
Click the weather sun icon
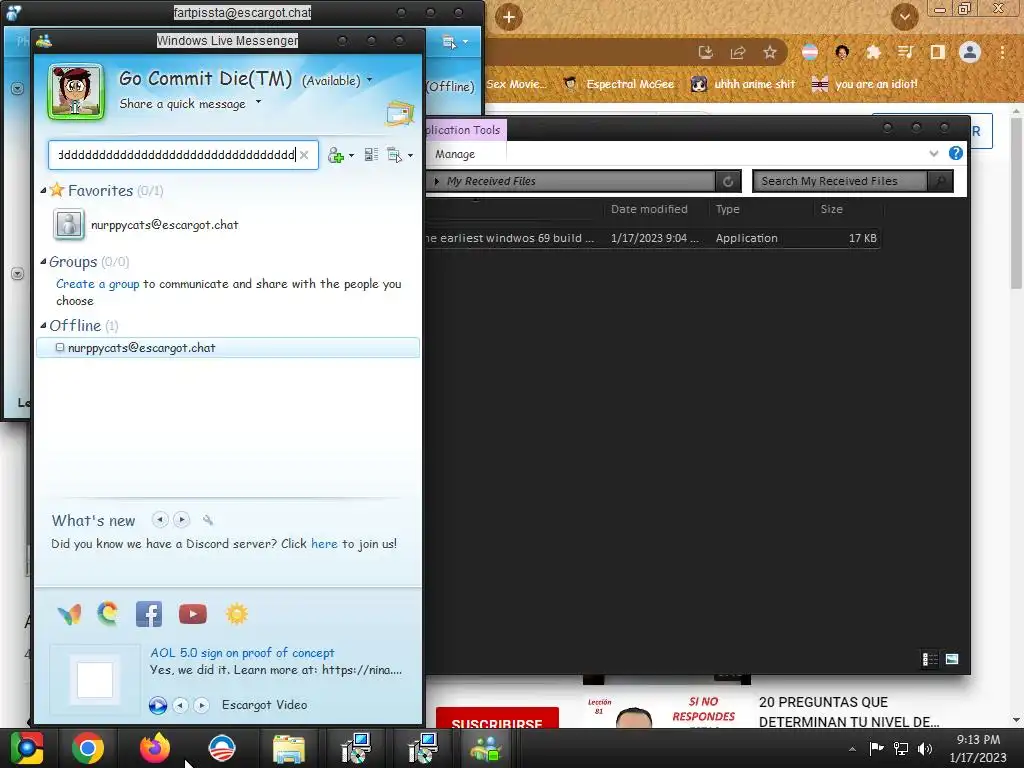(236, 614)
